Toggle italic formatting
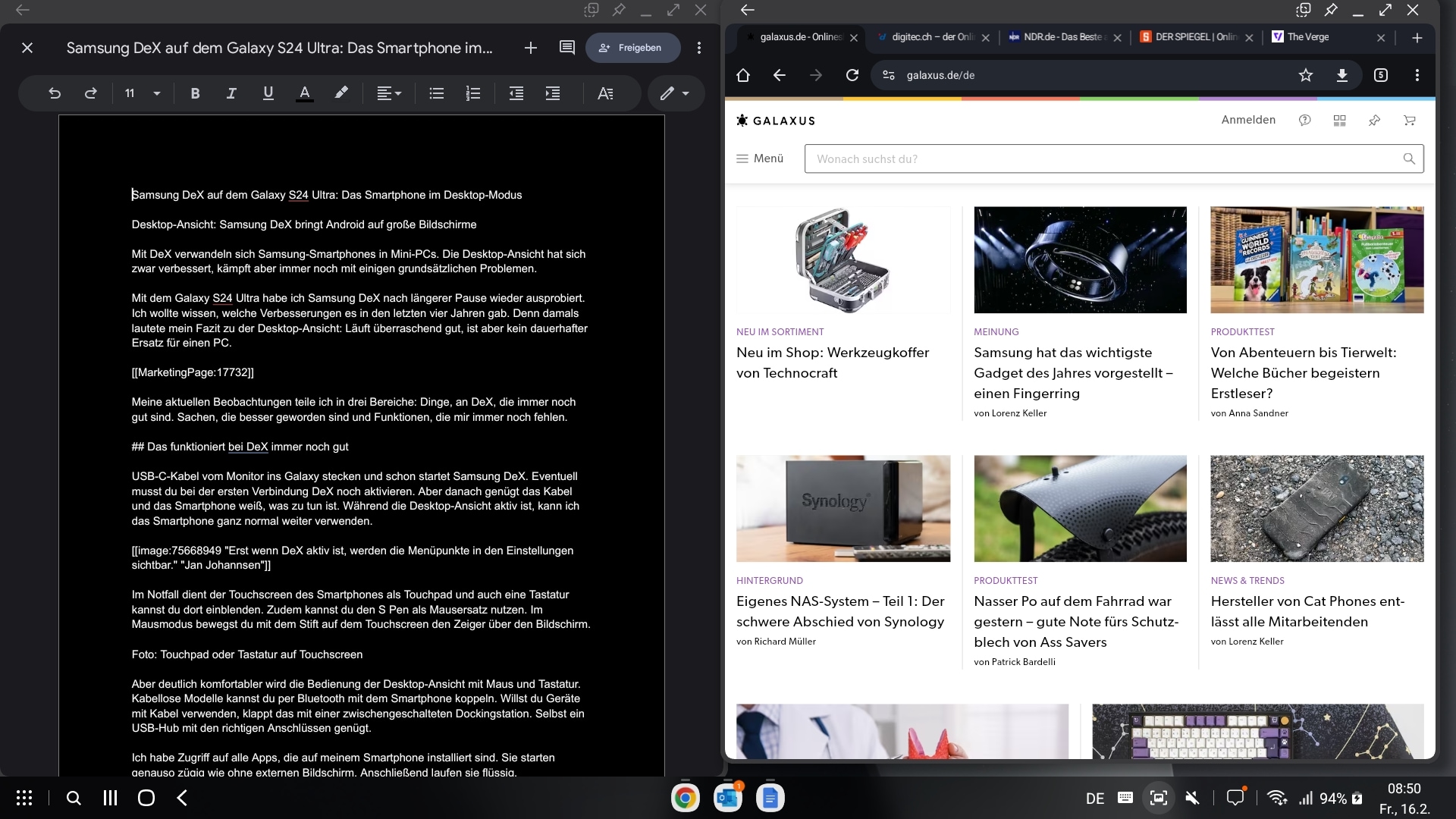The height and width of the screenshot is (819, 1456). tap(231, 93)
